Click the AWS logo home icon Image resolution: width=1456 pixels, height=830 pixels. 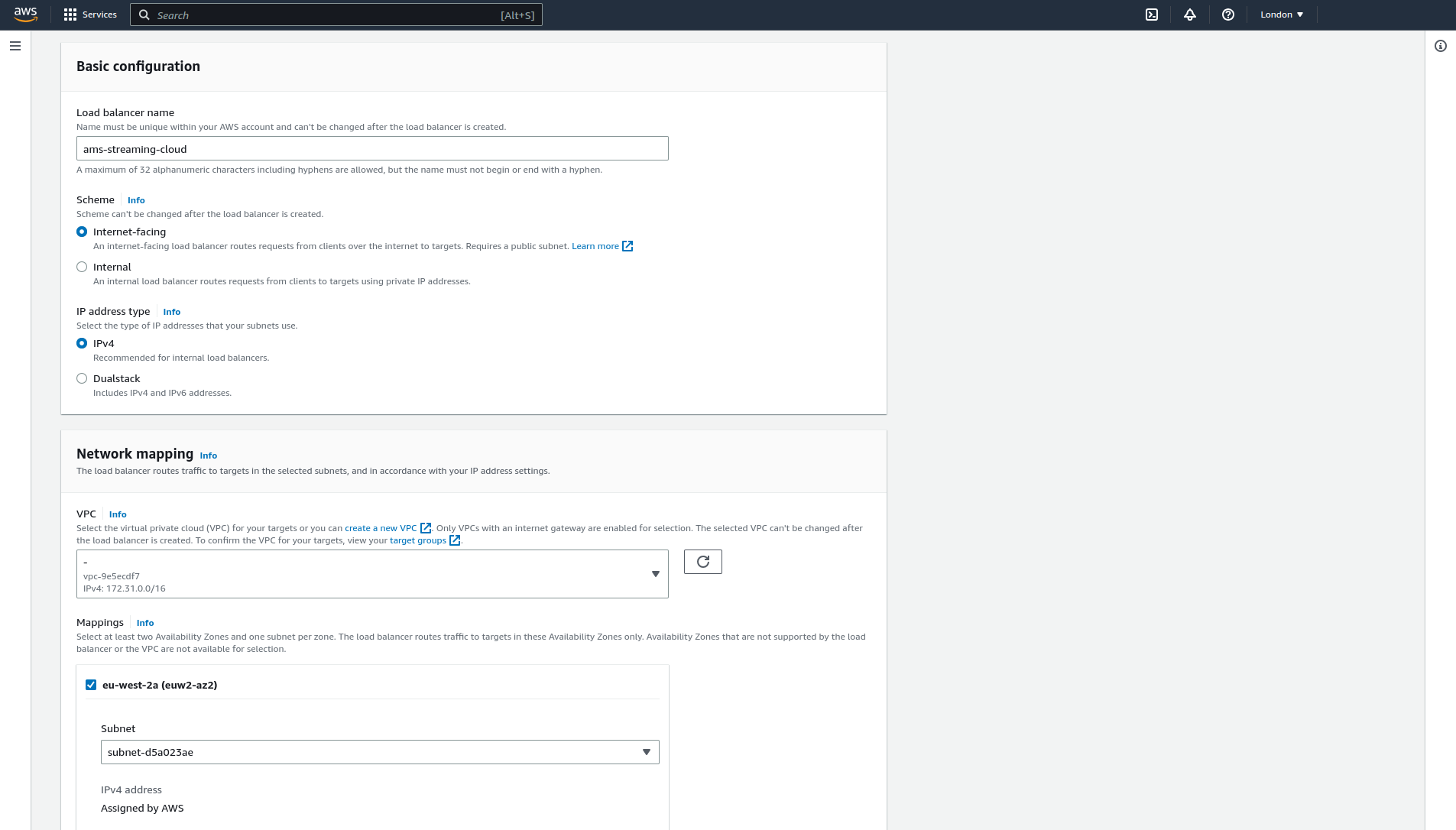coord(25,15)
